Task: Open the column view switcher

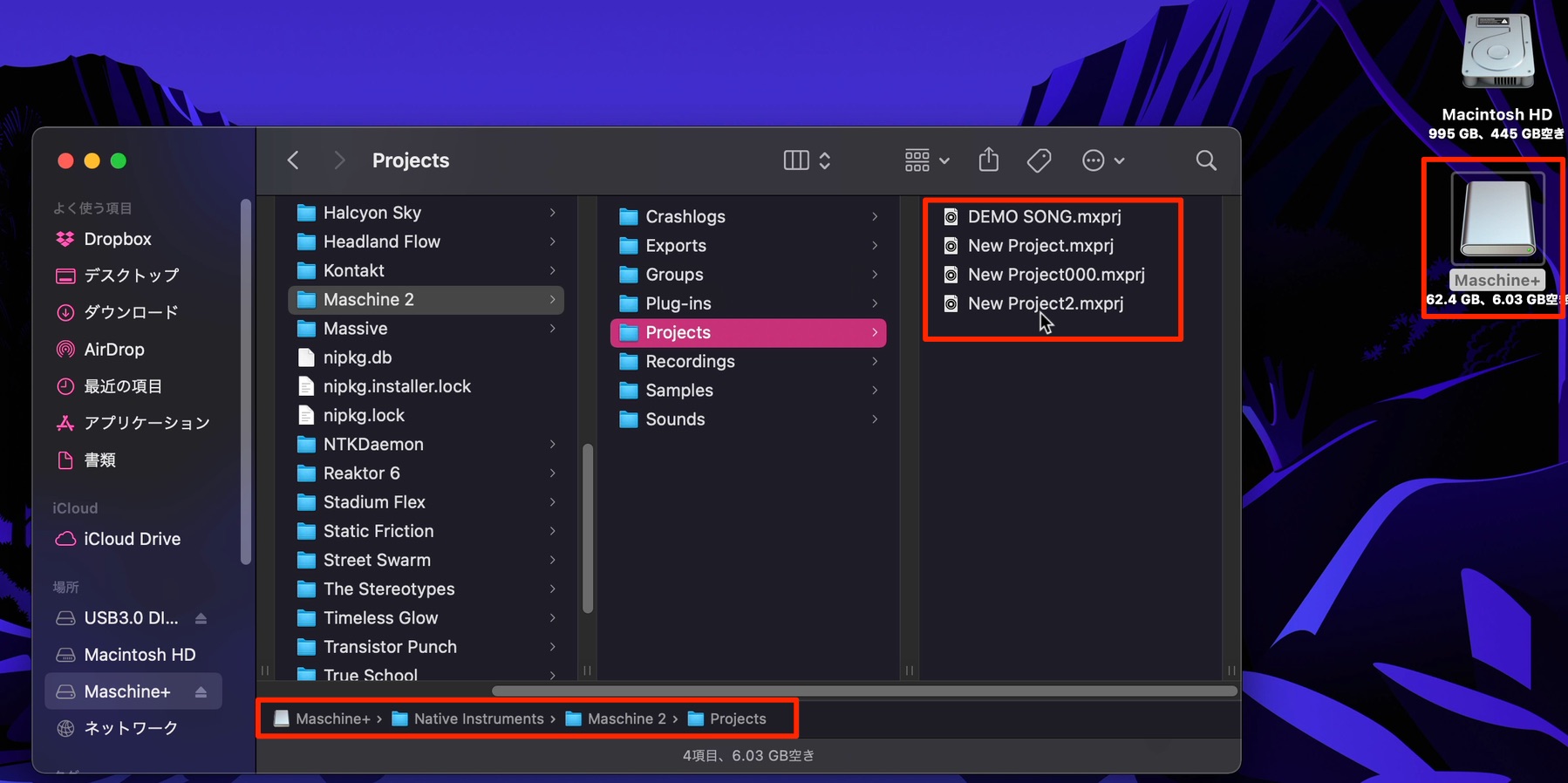Action: [807, 160]
